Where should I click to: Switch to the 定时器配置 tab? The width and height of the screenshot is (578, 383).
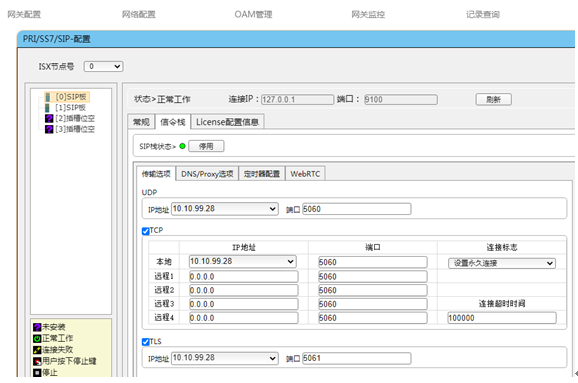tap(262, 174)
